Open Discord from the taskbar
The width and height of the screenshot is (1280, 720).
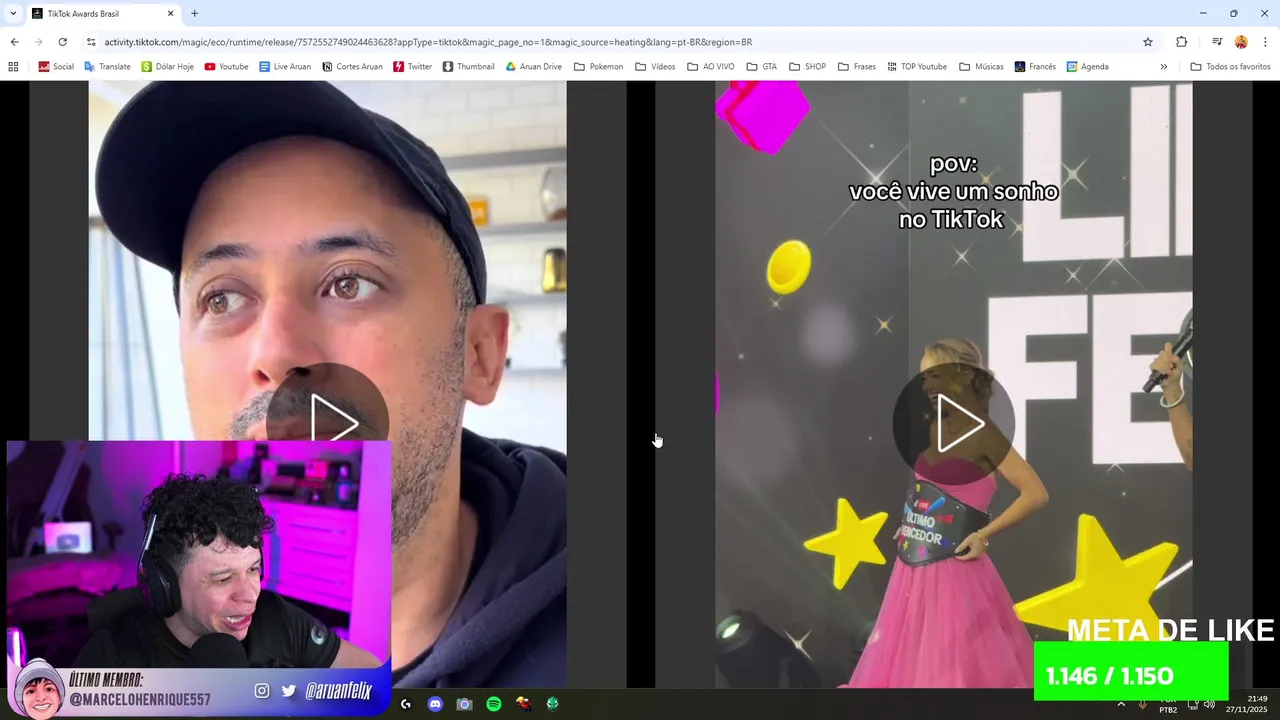(435, 704)
